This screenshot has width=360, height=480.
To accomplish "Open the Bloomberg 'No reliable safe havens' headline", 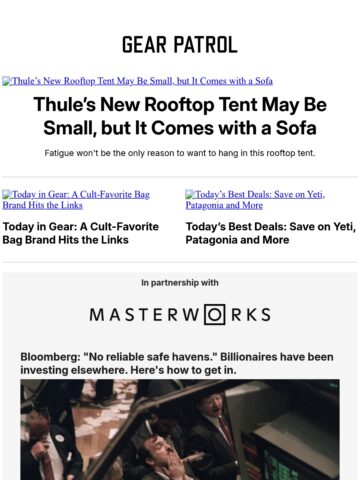I will coord(177,363).
